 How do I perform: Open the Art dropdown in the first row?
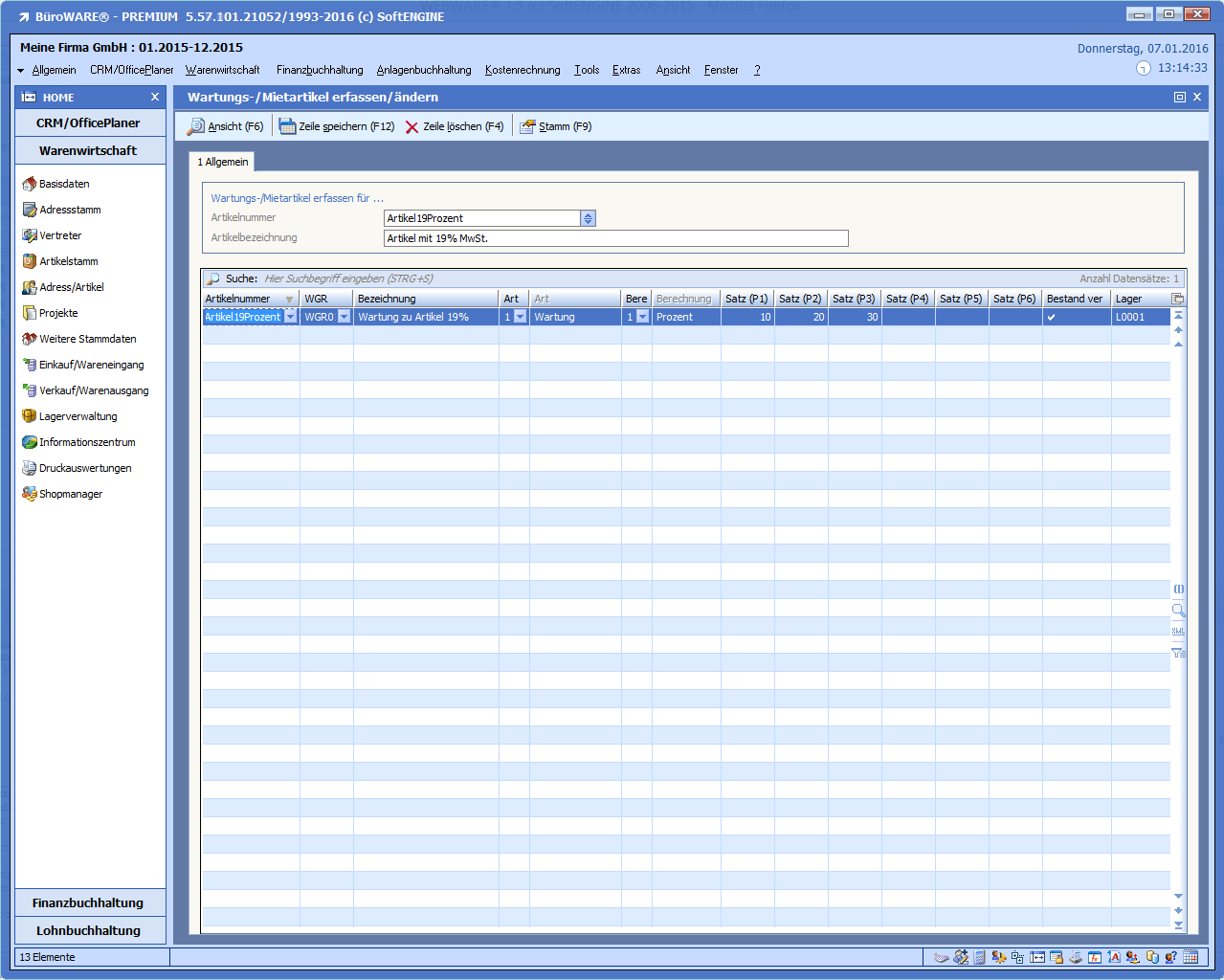coord(520,317)
